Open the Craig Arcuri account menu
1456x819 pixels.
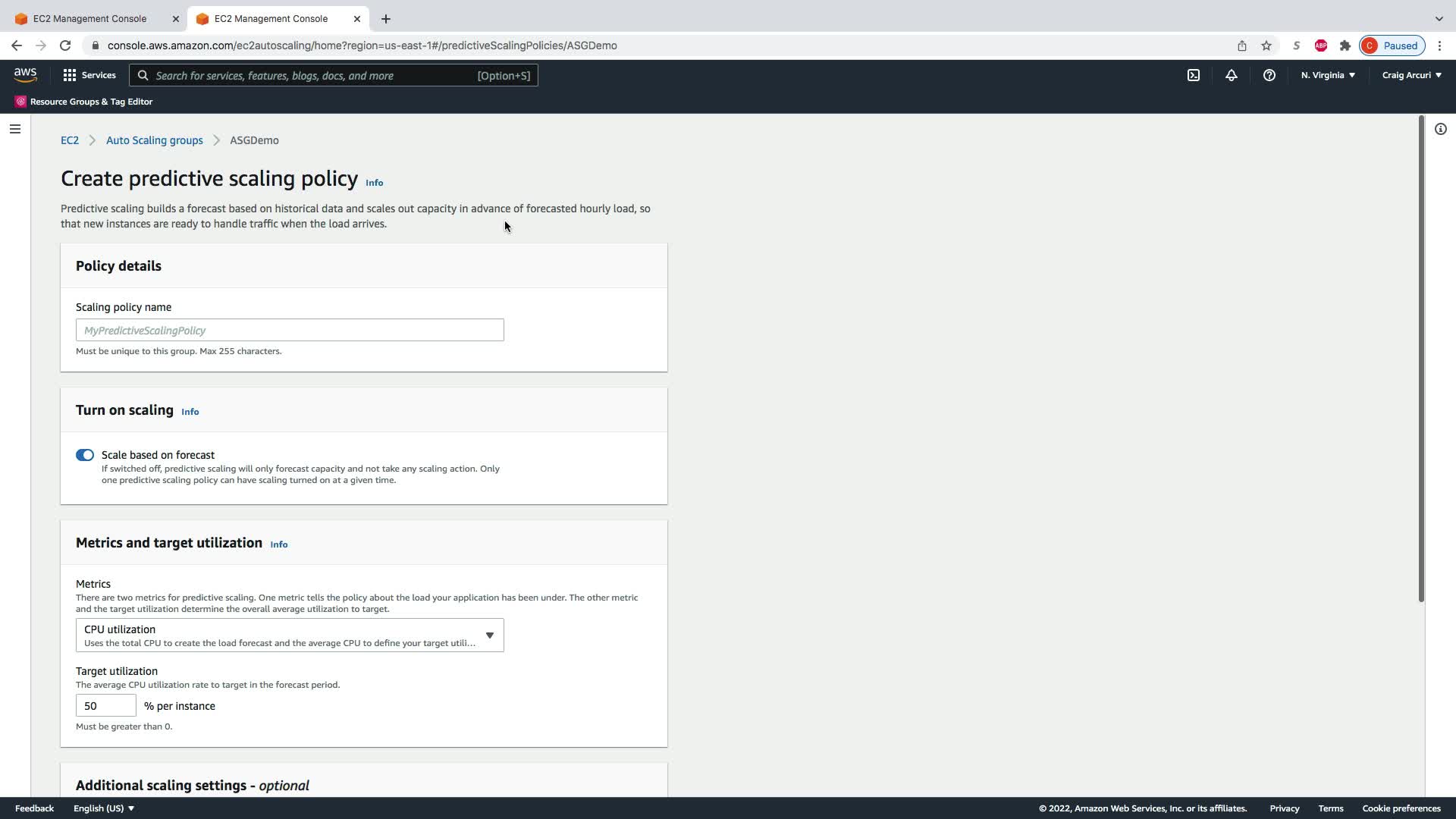(x=1411, y=75)
